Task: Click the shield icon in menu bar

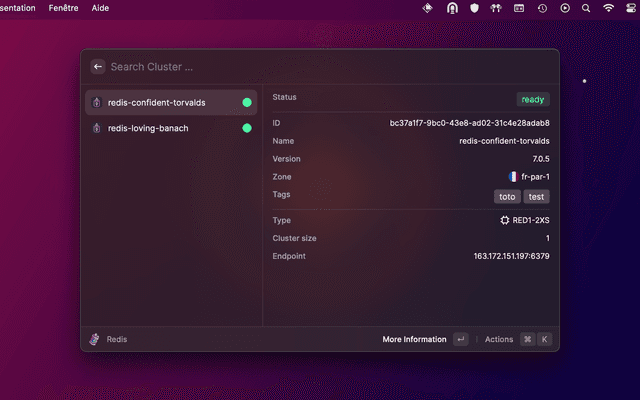Action: click(474, 8)
